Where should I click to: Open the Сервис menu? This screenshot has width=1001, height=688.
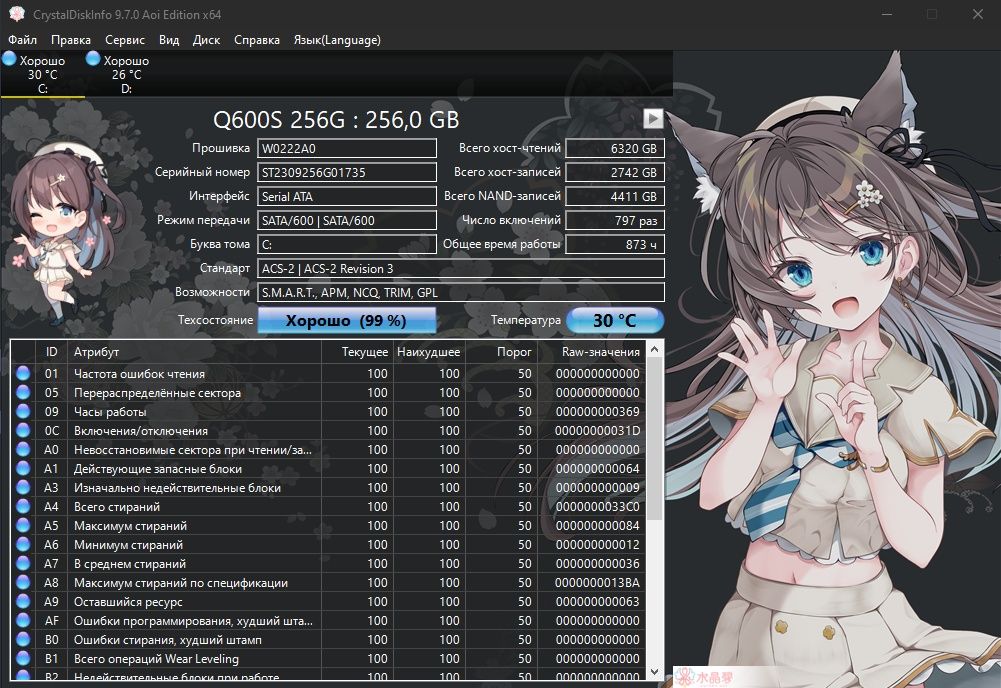coord(124,40)
